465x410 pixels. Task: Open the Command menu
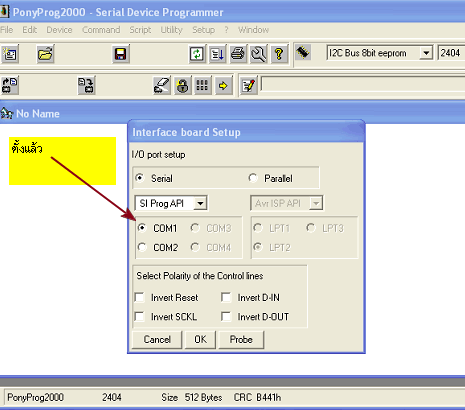pos(101,30)
